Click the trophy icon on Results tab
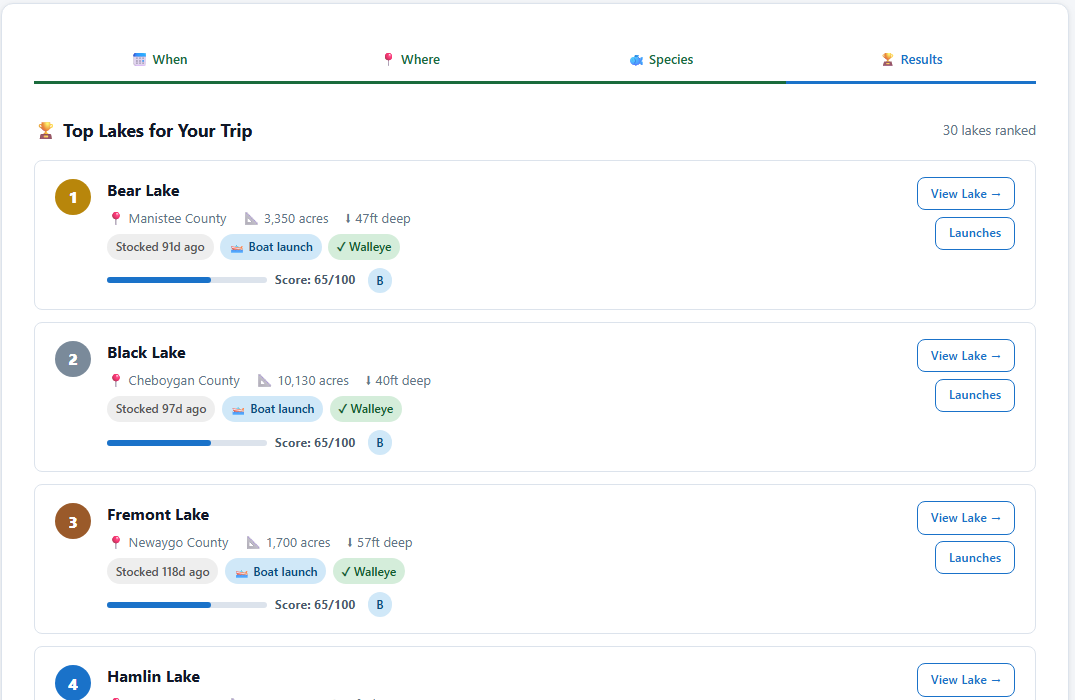 tap(887, 60)
